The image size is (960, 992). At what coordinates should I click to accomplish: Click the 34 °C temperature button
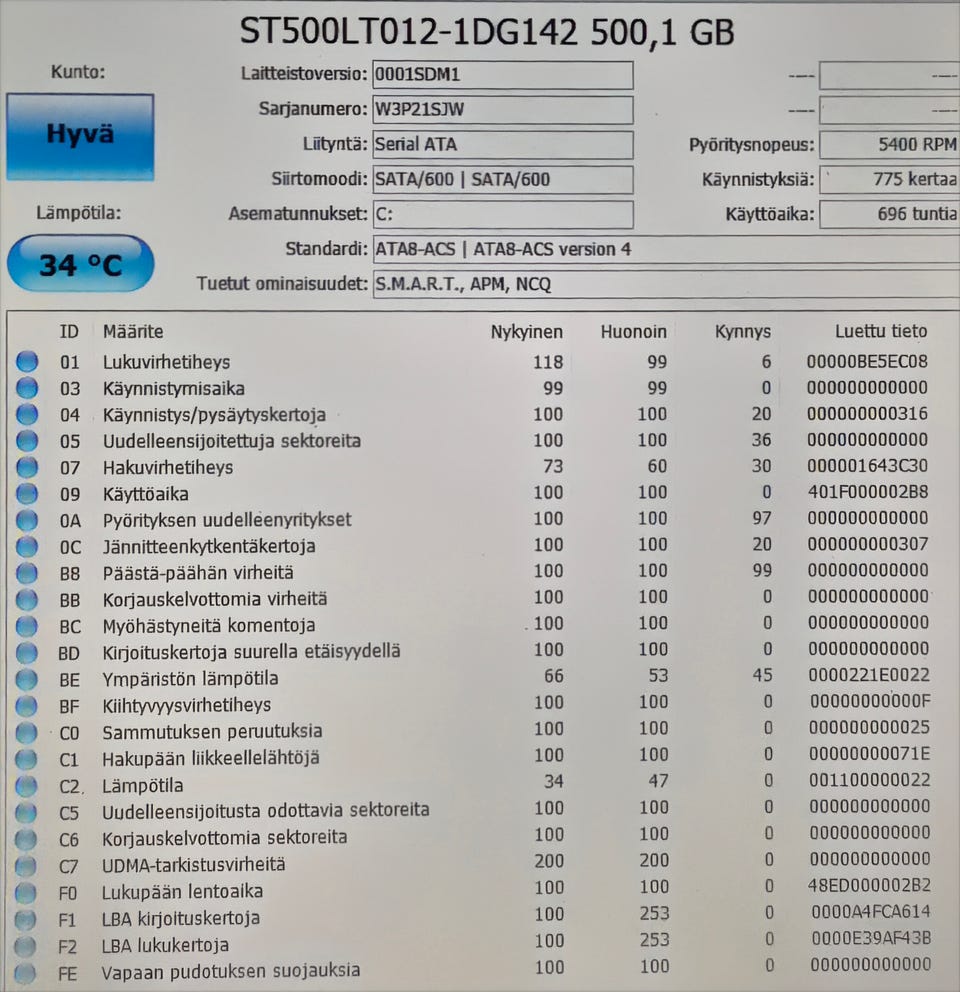80,263
